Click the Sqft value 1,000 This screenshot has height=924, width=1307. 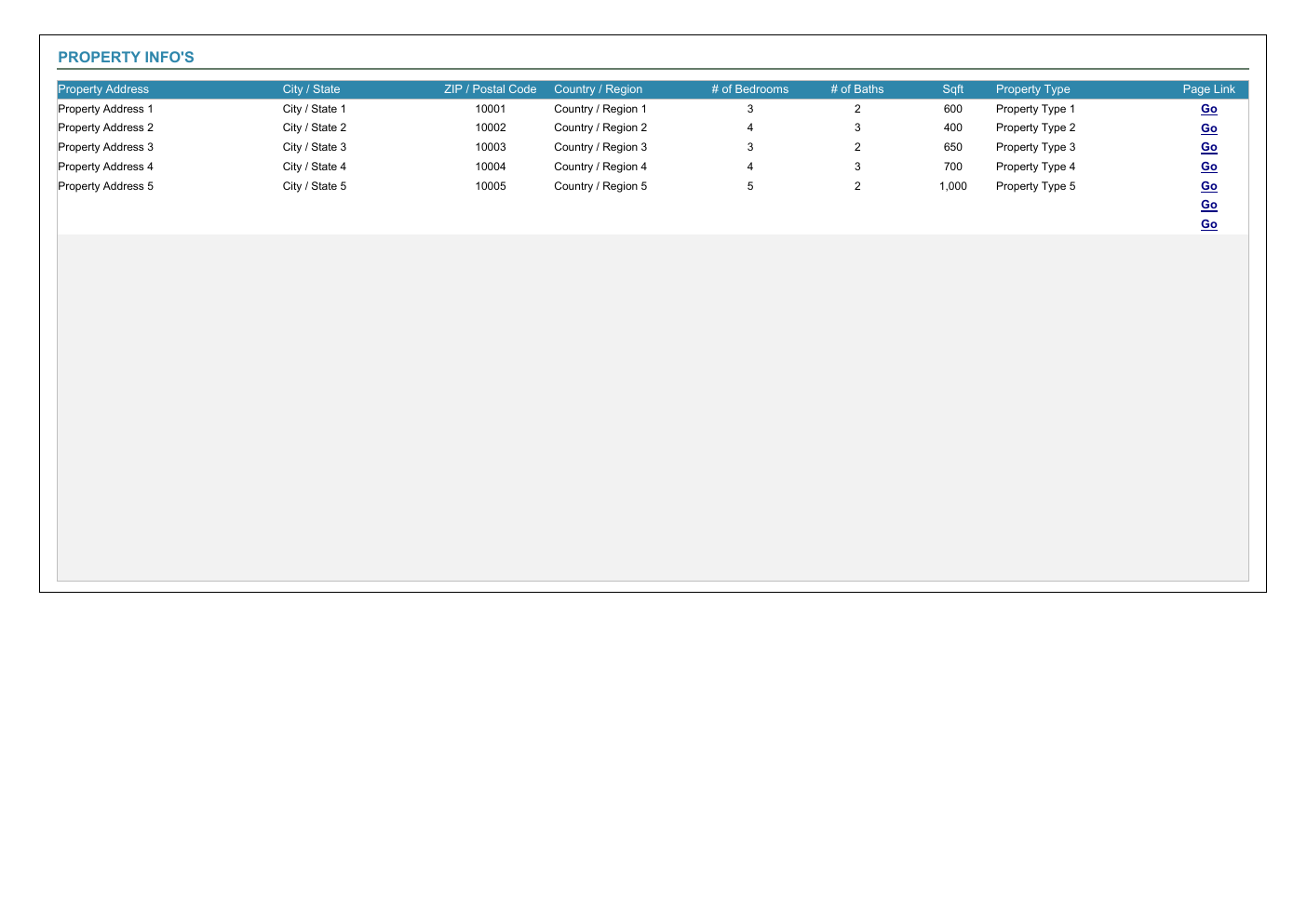(952, 186)
